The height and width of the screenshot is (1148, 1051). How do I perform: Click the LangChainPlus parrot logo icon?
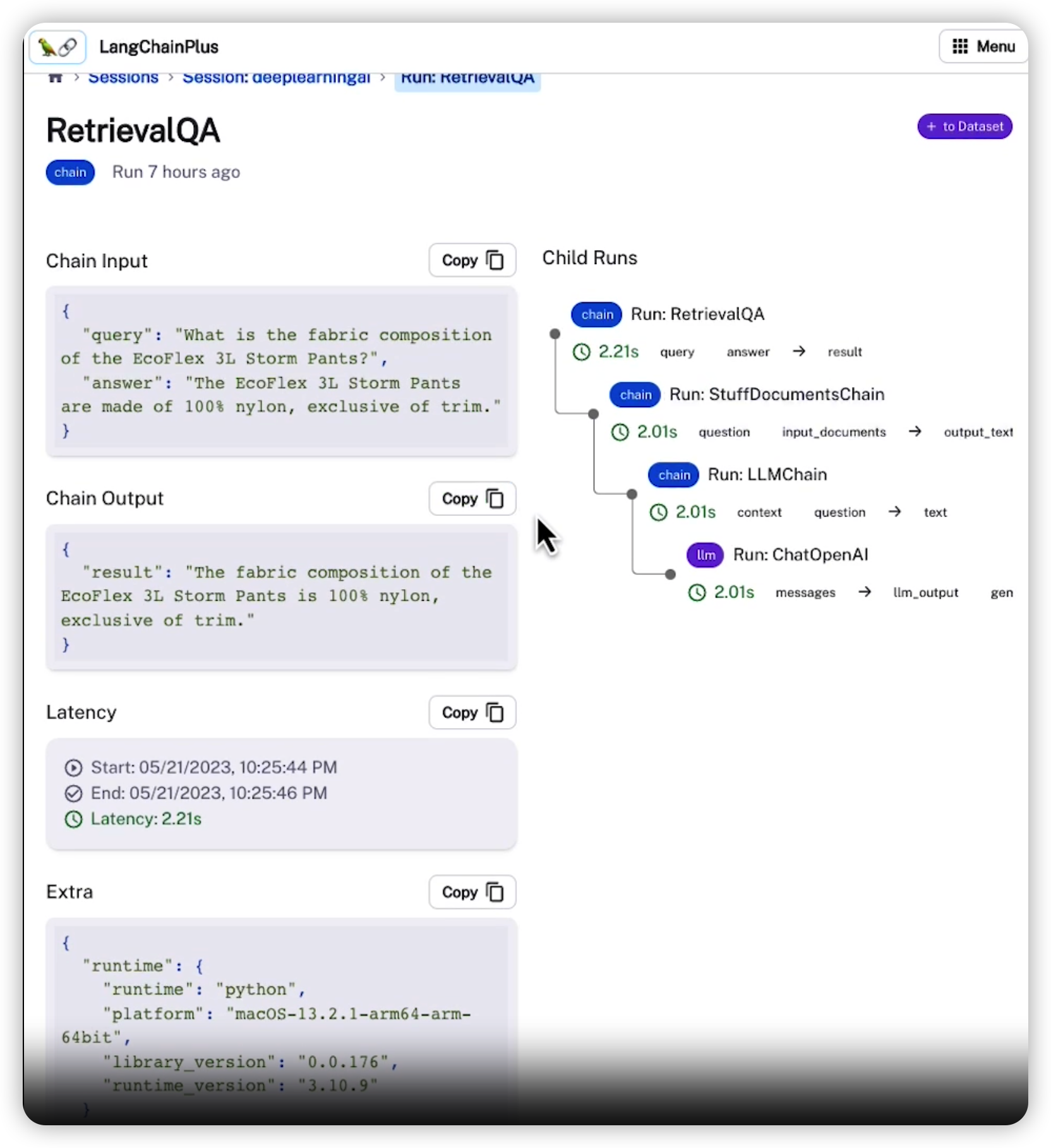[x=57, y=47]
